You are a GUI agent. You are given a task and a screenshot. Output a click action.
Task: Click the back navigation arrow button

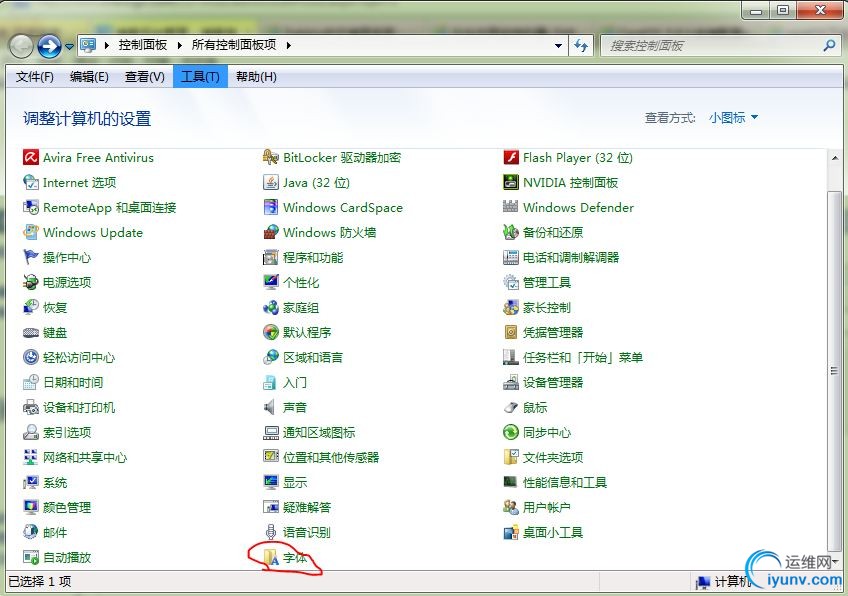click(22, 46)
